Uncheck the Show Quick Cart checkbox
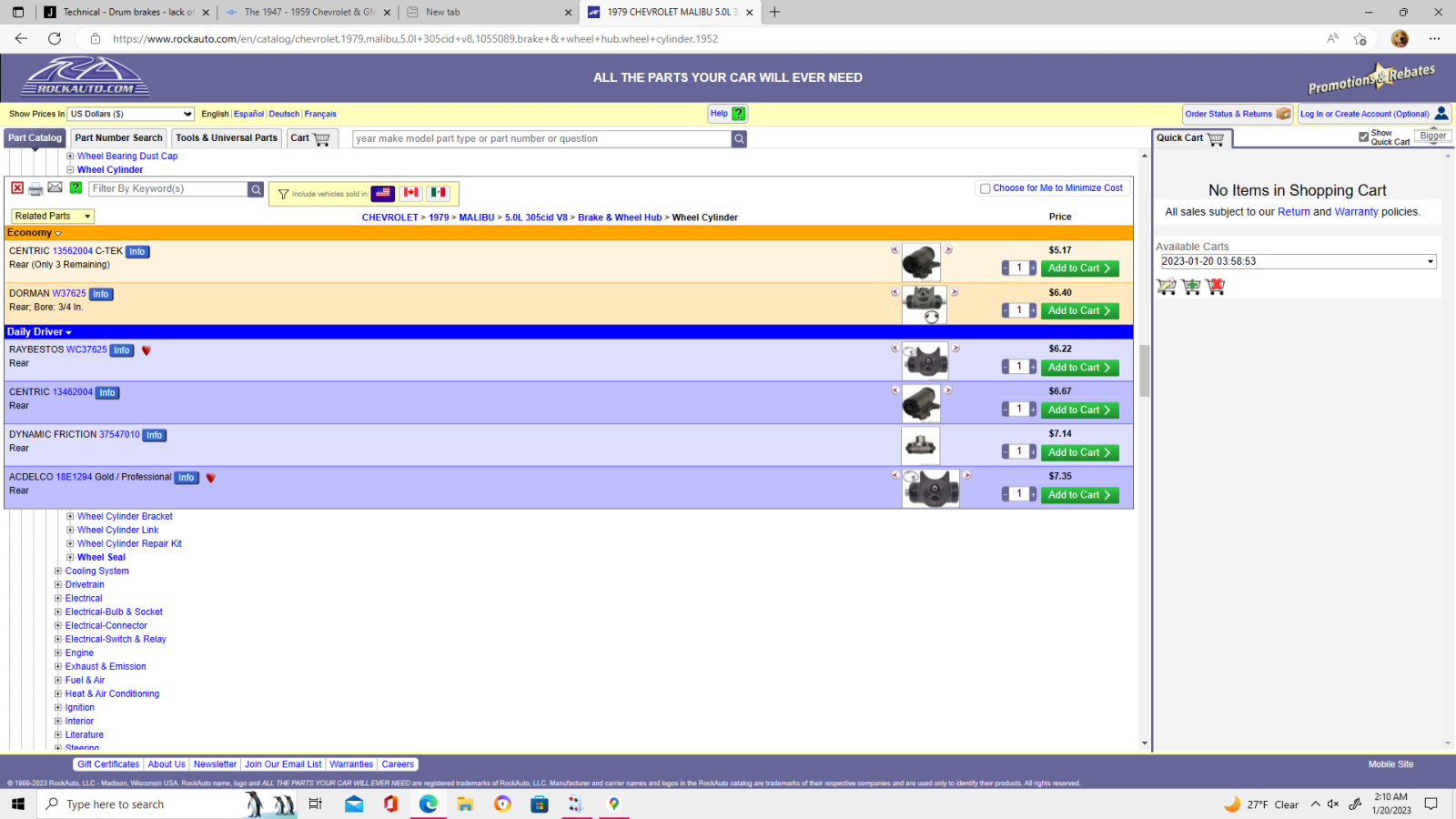 coord(1363,137)
